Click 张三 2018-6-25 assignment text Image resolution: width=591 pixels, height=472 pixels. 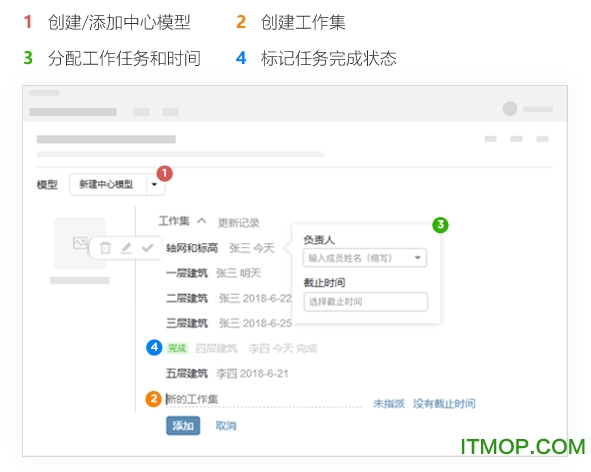click(x=256, y=323)
